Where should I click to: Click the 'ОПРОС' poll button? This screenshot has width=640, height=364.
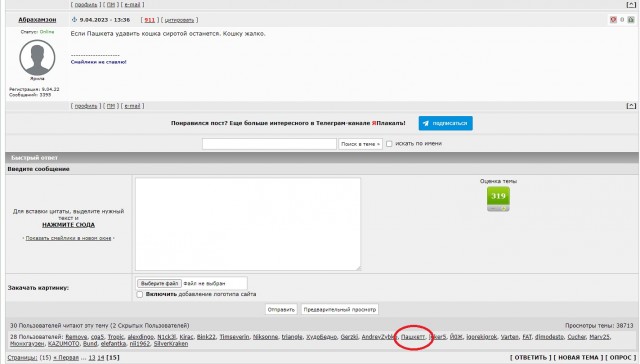pyautogui.click(x=621, y=358)
